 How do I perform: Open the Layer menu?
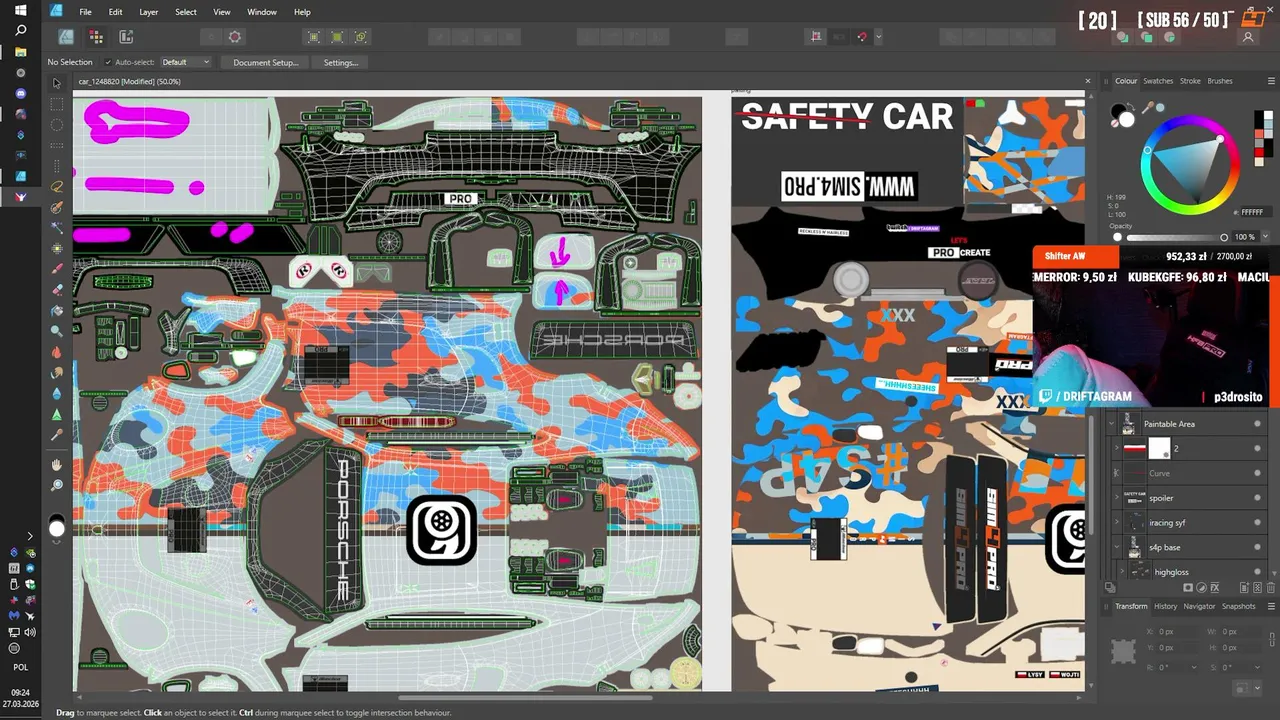[x=148, y=12]
